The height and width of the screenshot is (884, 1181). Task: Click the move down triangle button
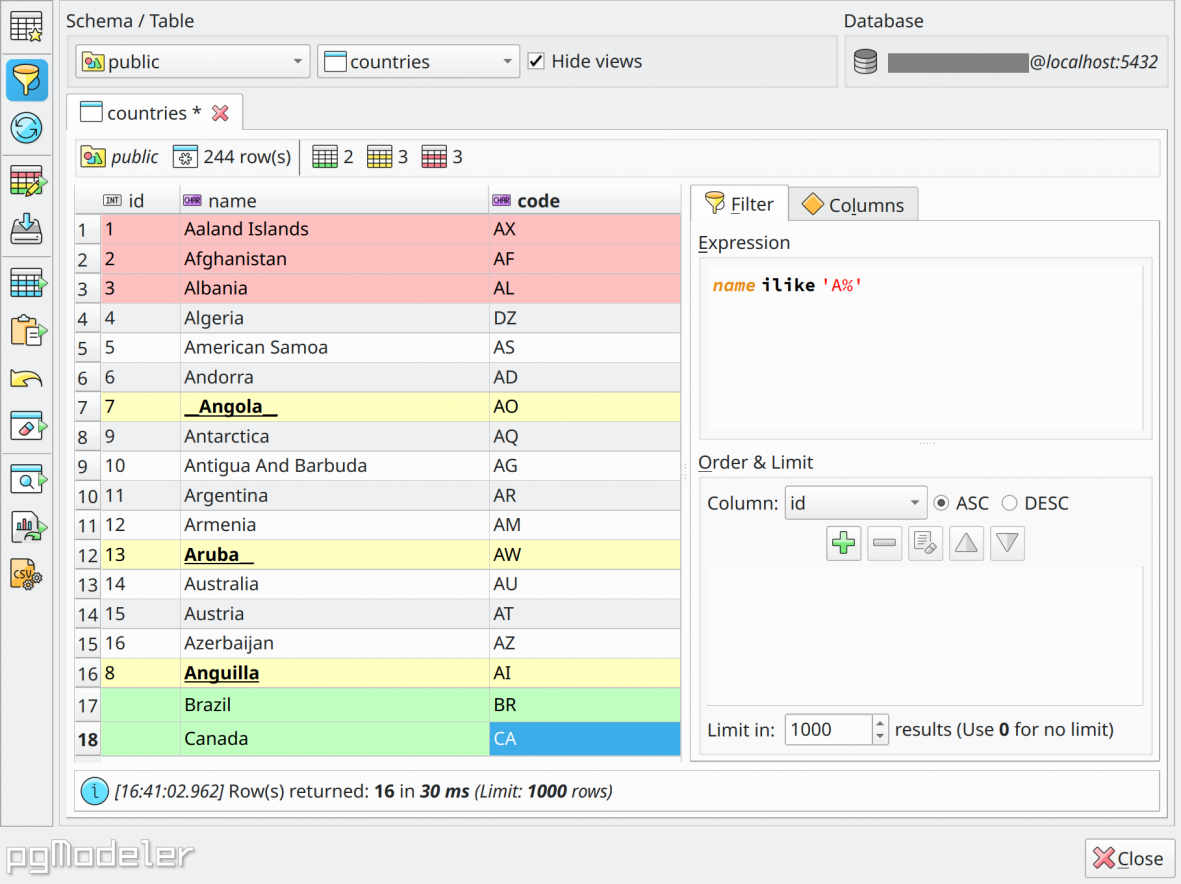pos(1007,543)
